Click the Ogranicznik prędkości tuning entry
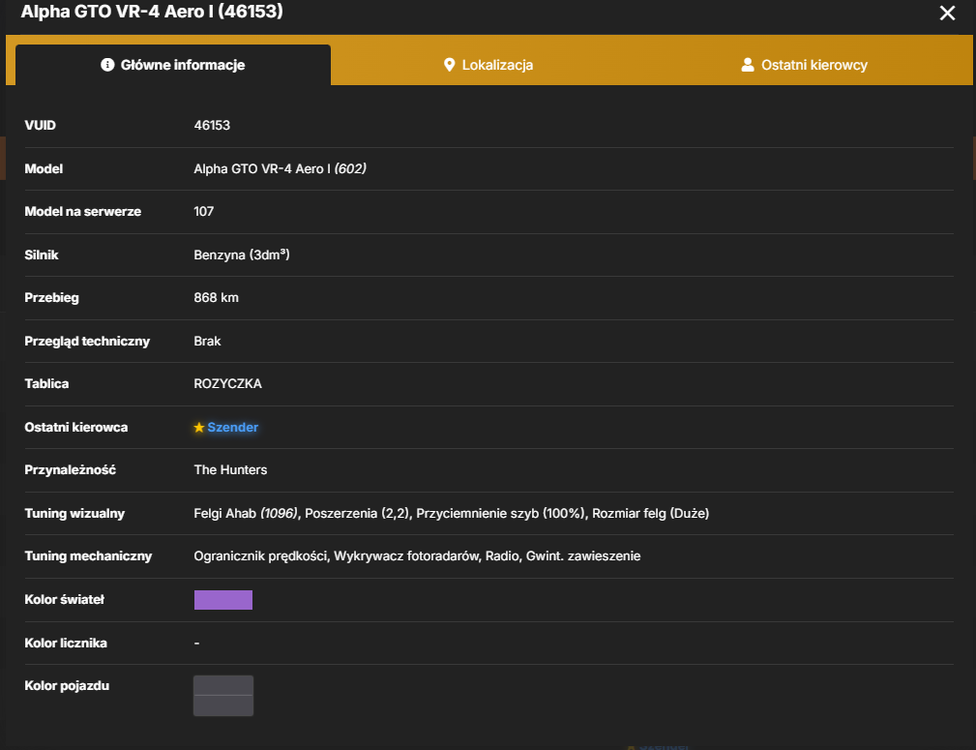 click(x=261, y=556)
